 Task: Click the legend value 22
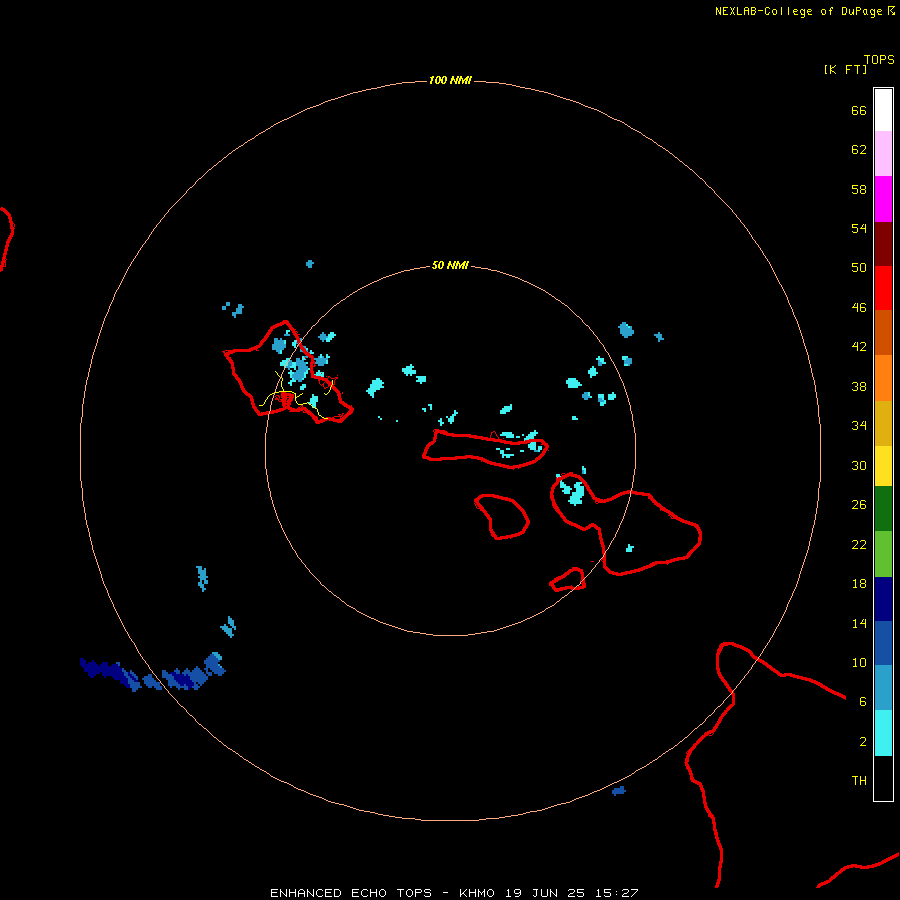click(x=859, y=544)
